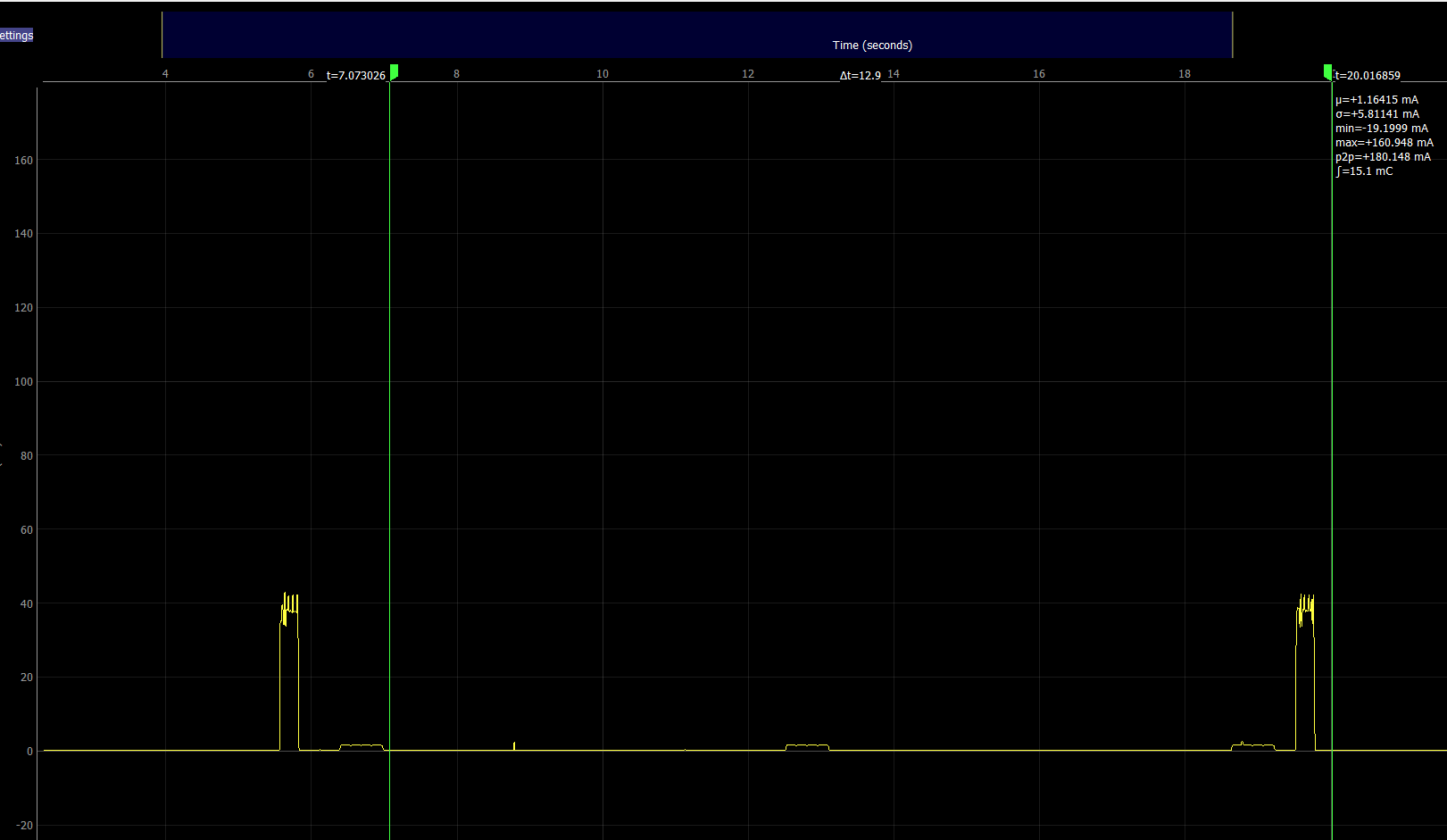Click the 100 value on current axis

coord(23,382)
